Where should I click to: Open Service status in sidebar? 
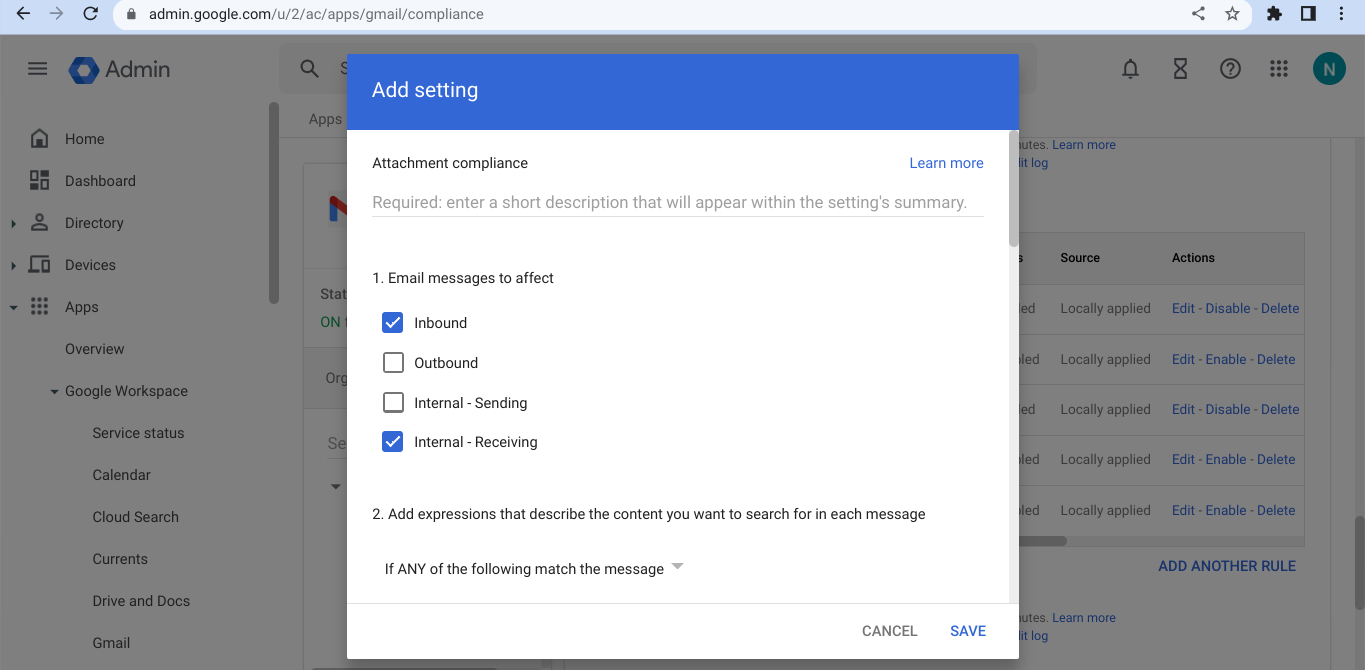pyautogui.click(x=138, y=433)
